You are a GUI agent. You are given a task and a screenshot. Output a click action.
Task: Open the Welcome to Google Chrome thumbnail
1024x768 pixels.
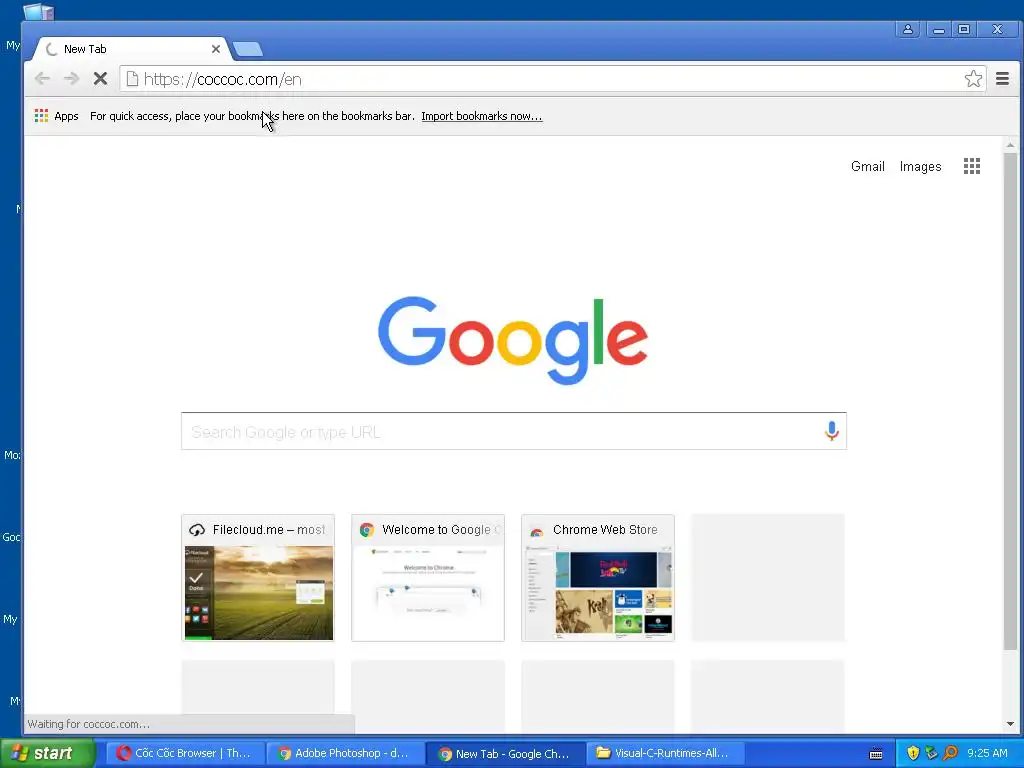point(428,578)
